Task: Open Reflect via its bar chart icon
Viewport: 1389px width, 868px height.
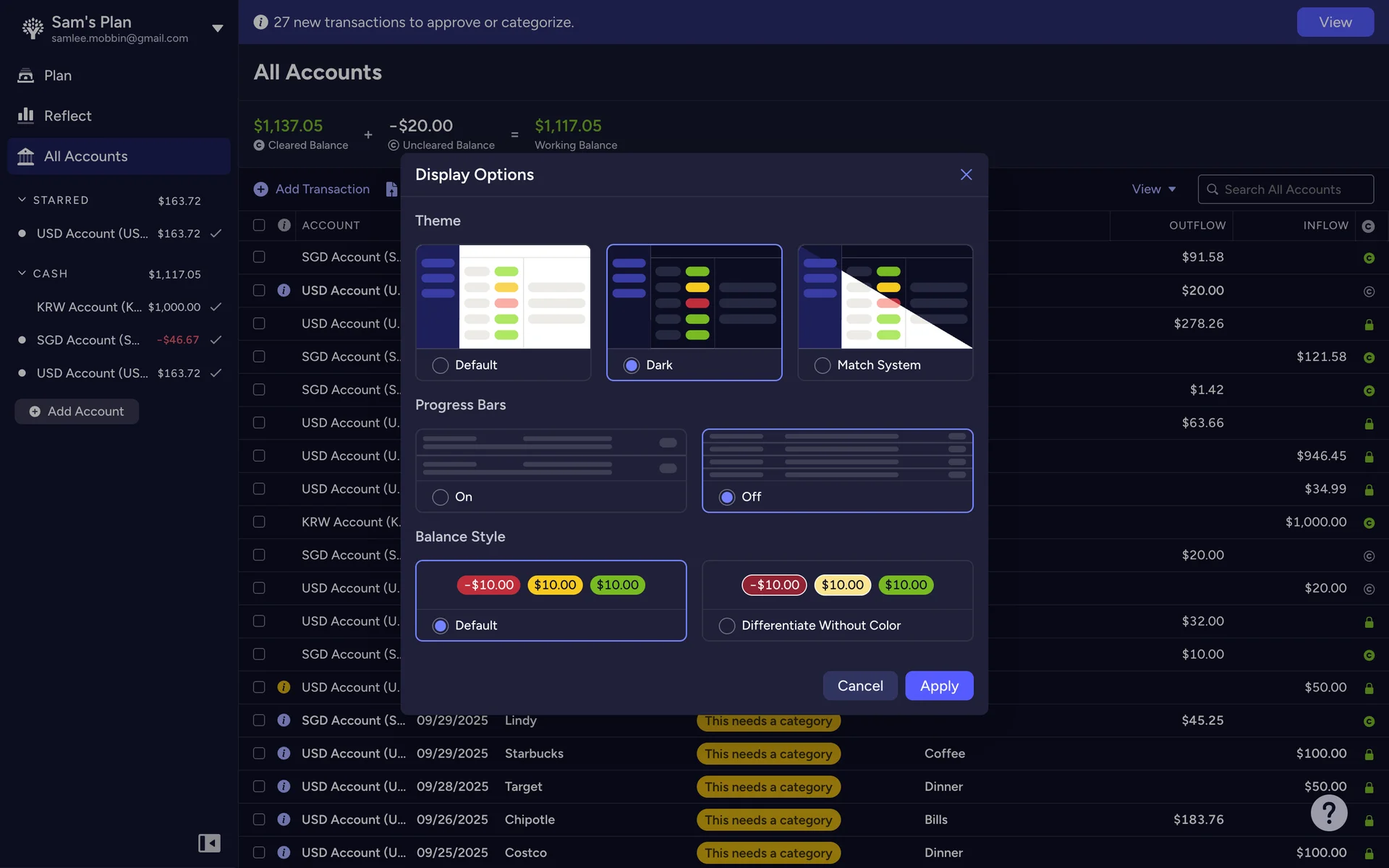Action: 26,116
